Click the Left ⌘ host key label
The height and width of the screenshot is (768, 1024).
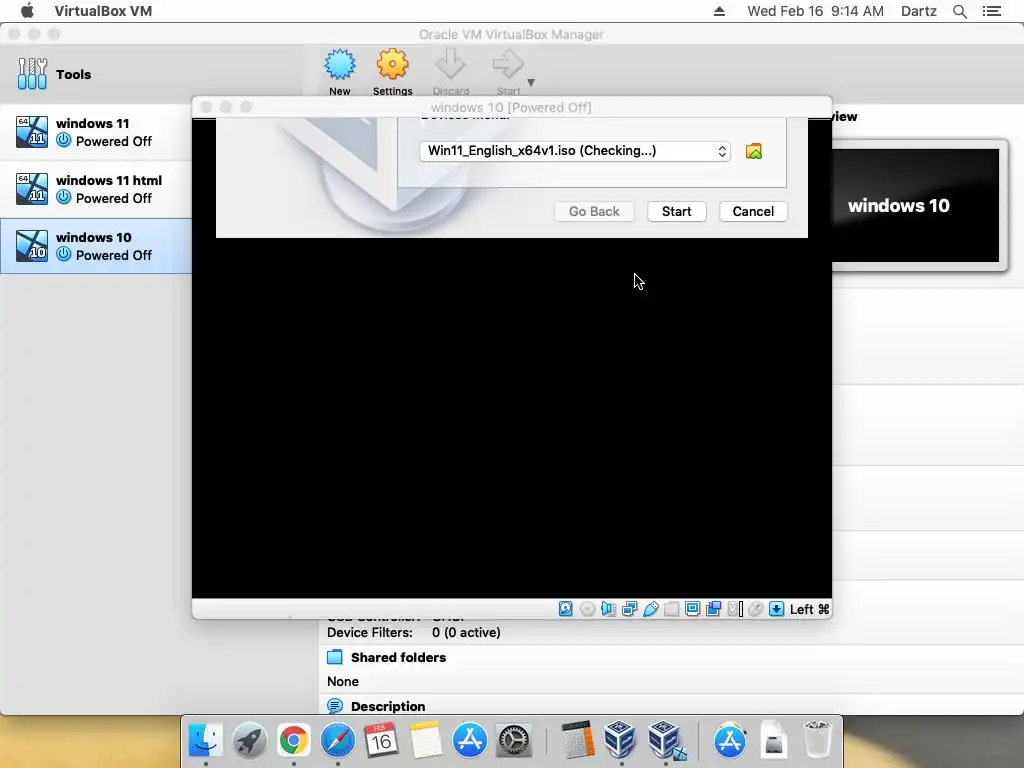coord(810,609)
